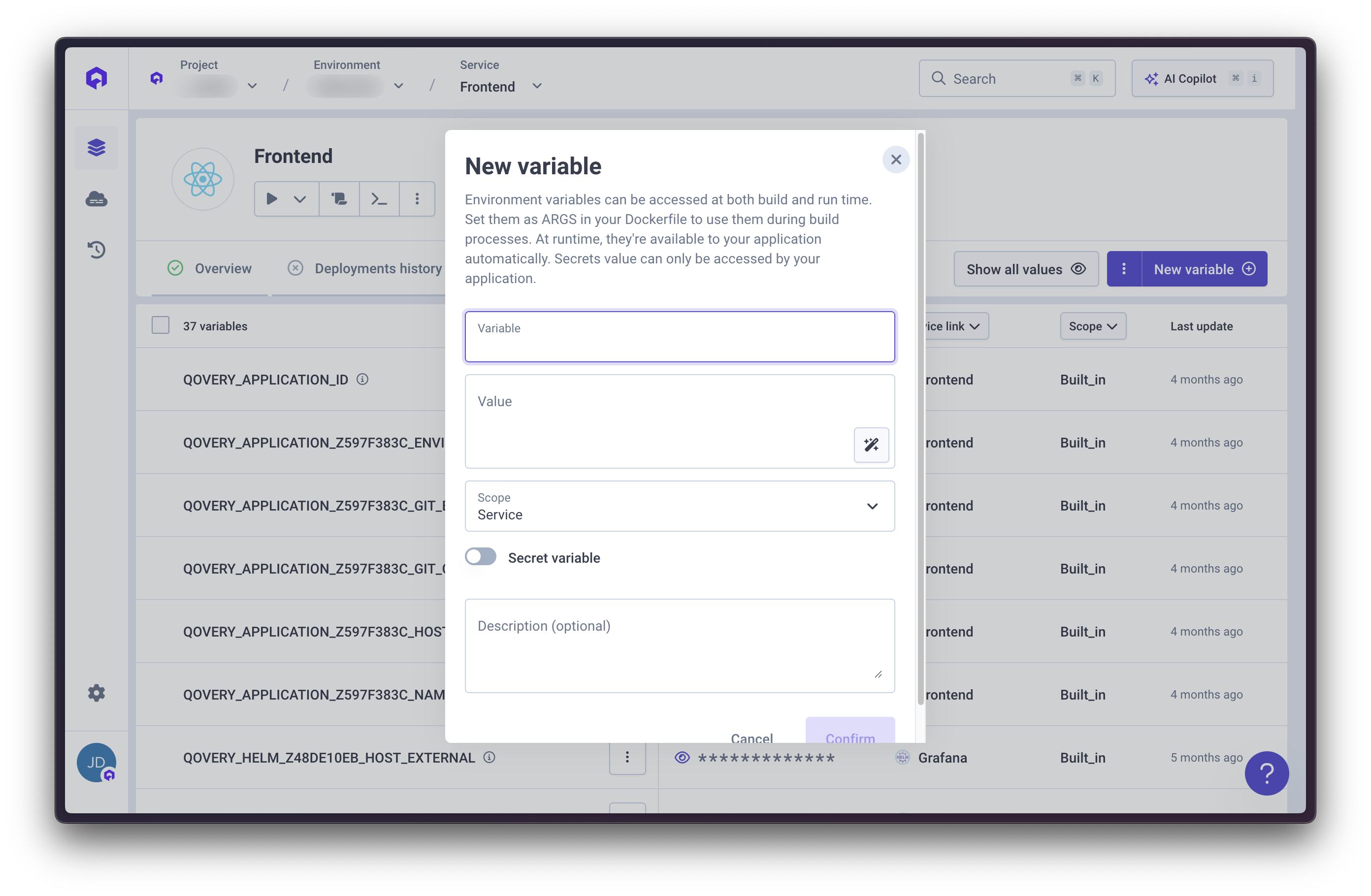Open the settings gear in sidebar
Image resolution: width=1371 pixels, height=896 pixels.
coord(96,693)
